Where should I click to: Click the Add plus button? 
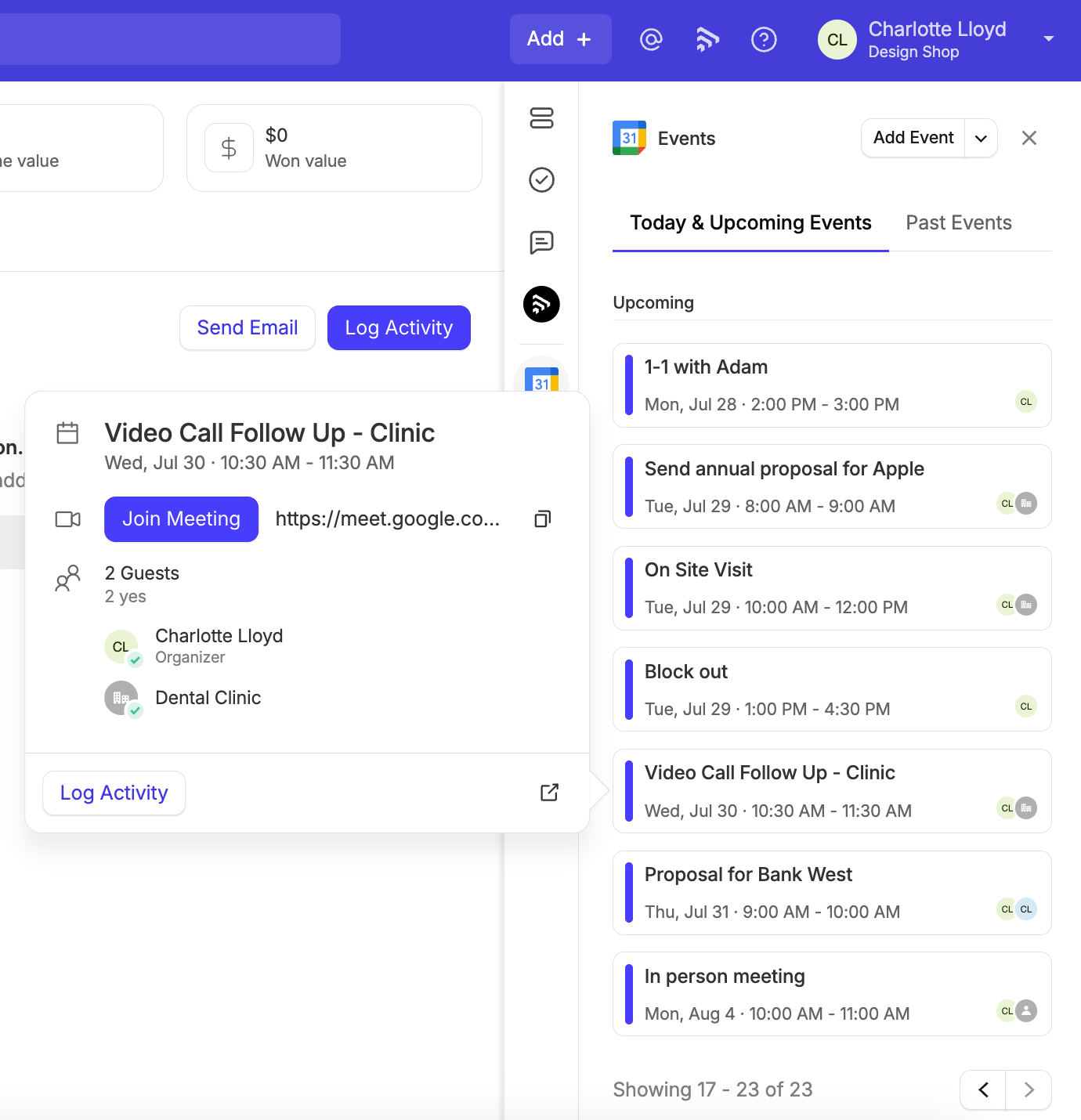pos(560,39)
